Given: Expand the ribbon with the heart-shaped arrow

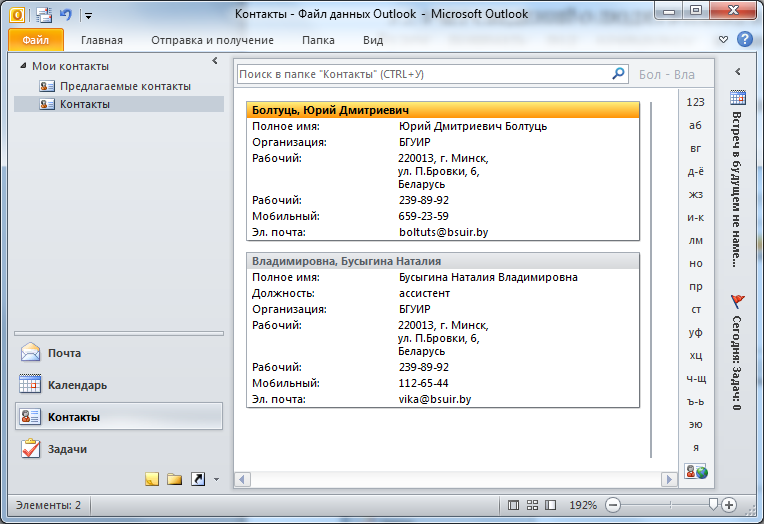Looking at the screenshot, I should click(724, 39).
